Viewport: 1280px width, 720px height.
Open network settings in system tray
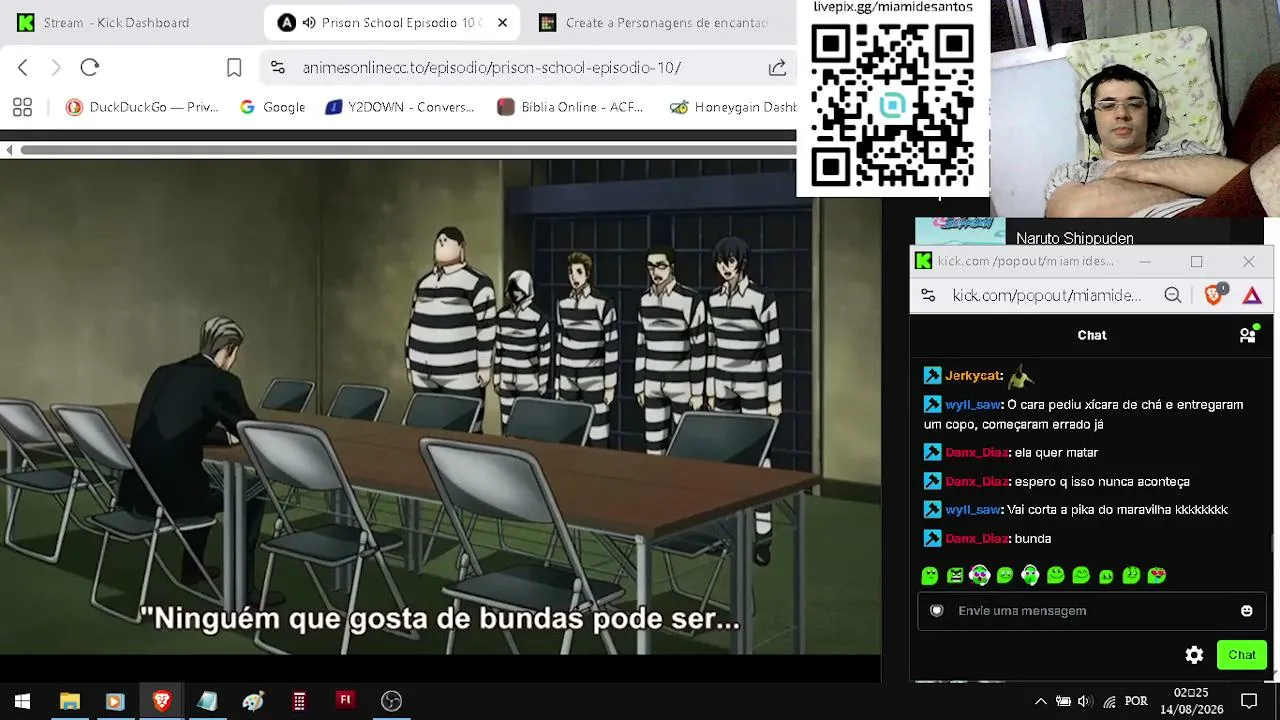click(x=1109, y=701)
